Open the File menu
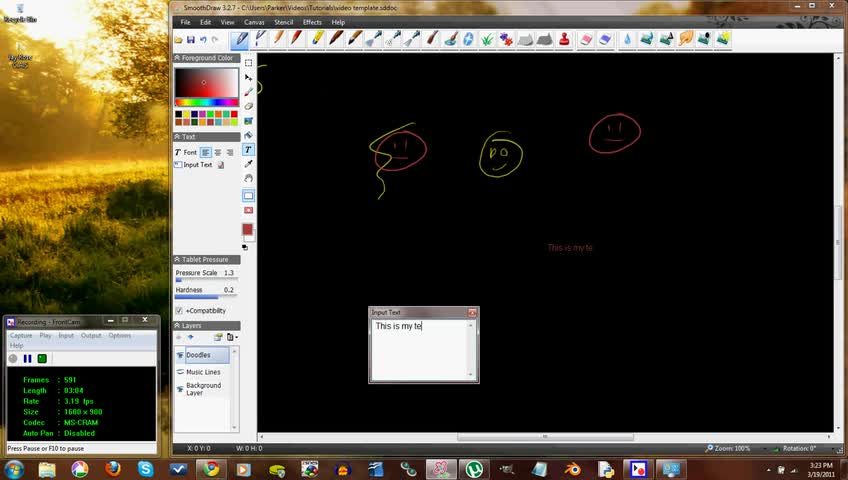The image size is (848, 480). pos(186,22)
